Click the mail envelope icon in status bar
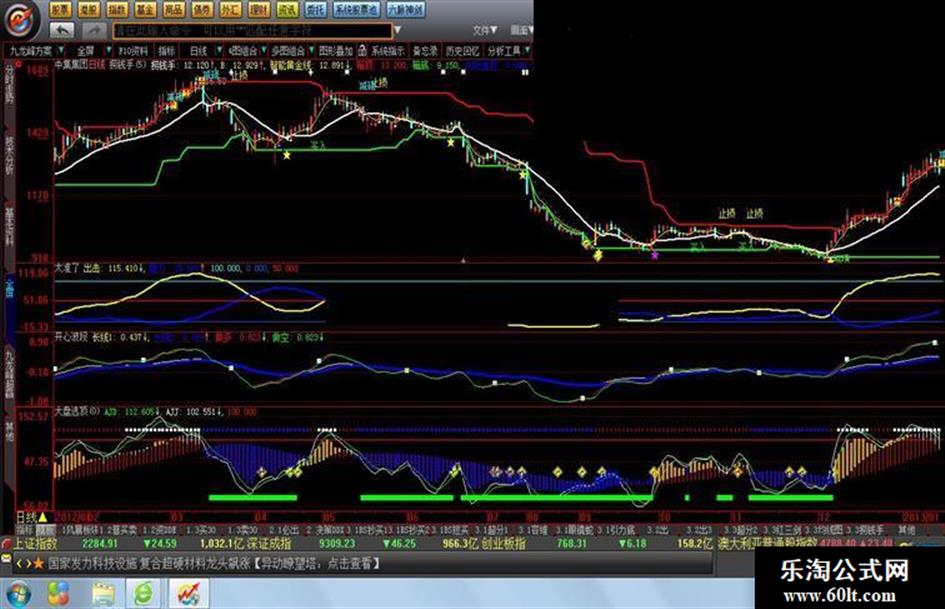This screenshot has height=609, width=945. tap(7, 559)
